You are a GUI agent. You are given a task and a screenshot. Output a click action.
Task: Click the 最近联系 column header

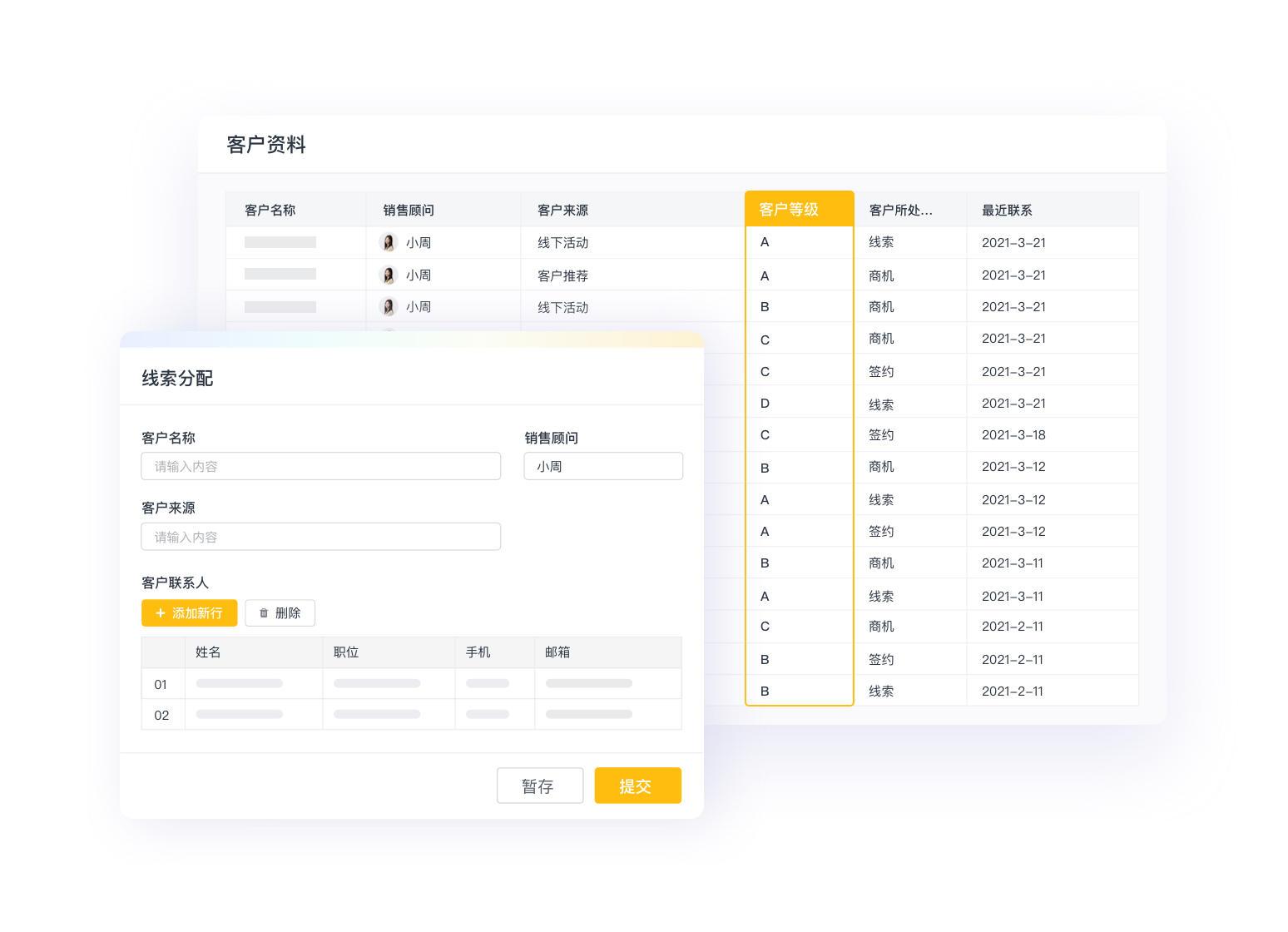click(1053, 210)
